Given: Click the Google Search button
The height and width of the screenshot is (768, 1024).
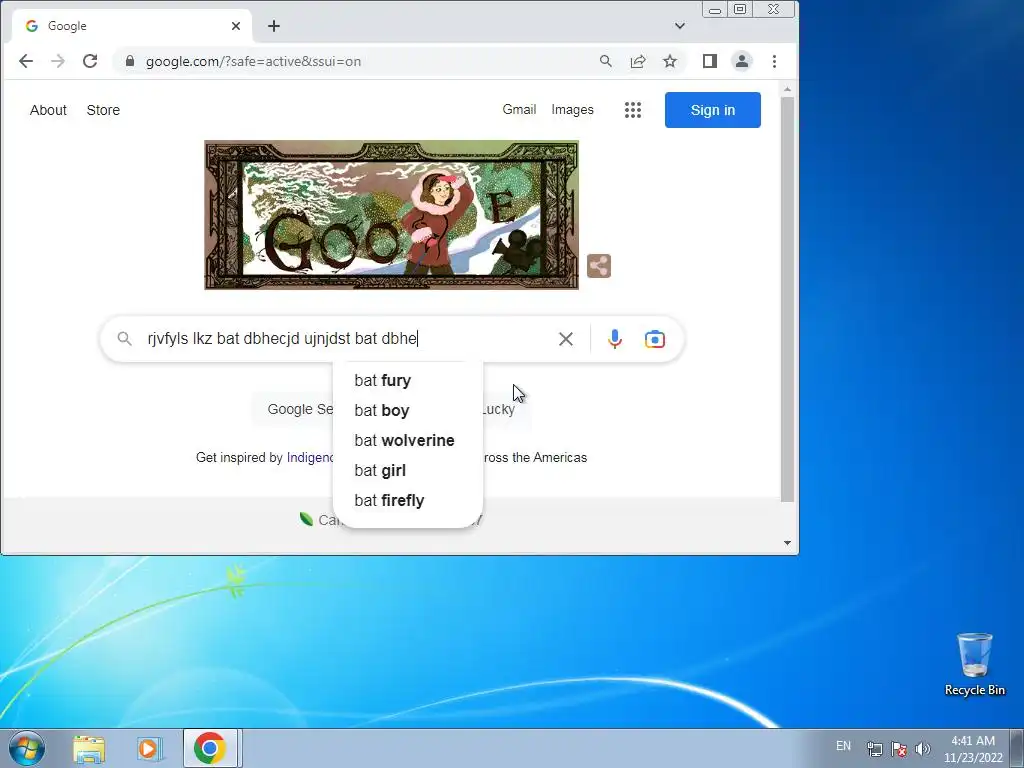Looking at the screenshot, I should pyautogui.click(x=293, y=409).
